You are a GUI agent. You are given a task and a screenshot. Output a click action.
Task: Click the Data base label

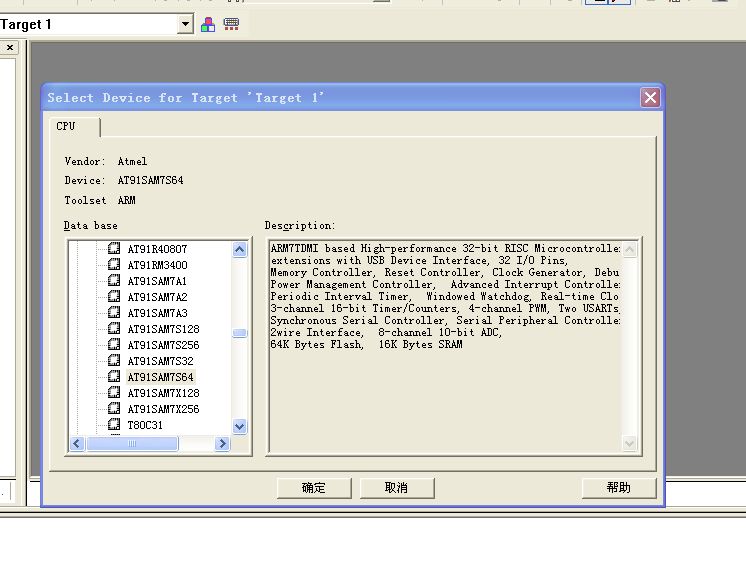pyautogui.click(x=90, y=226)
